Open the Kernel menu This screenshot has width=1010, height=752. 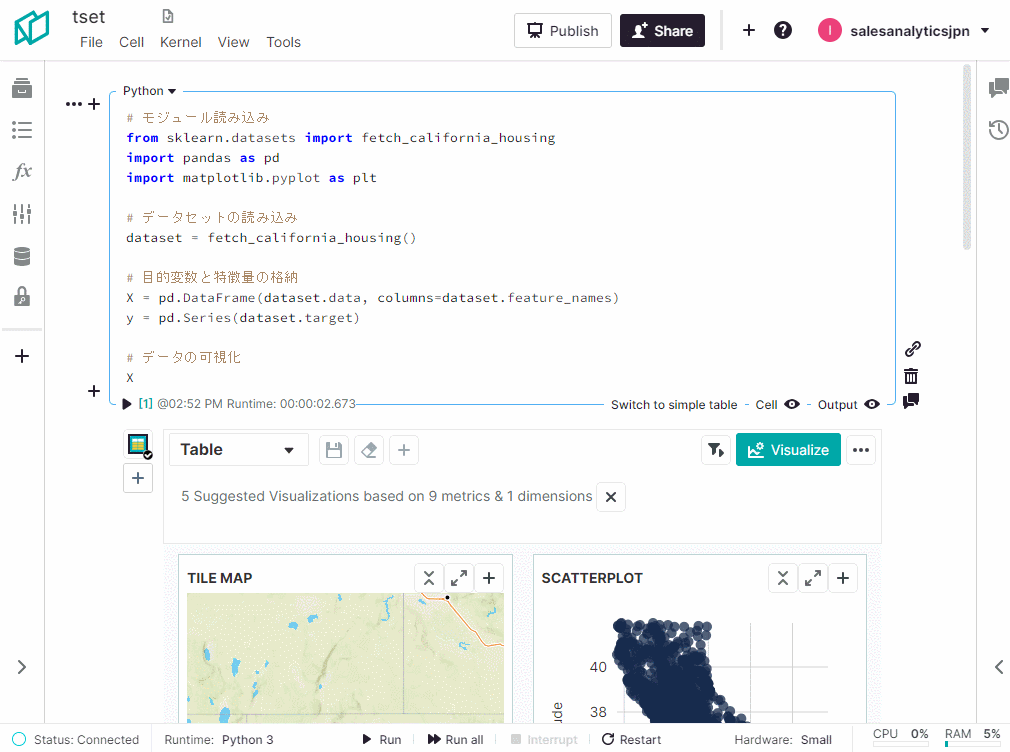coord(180,42)
